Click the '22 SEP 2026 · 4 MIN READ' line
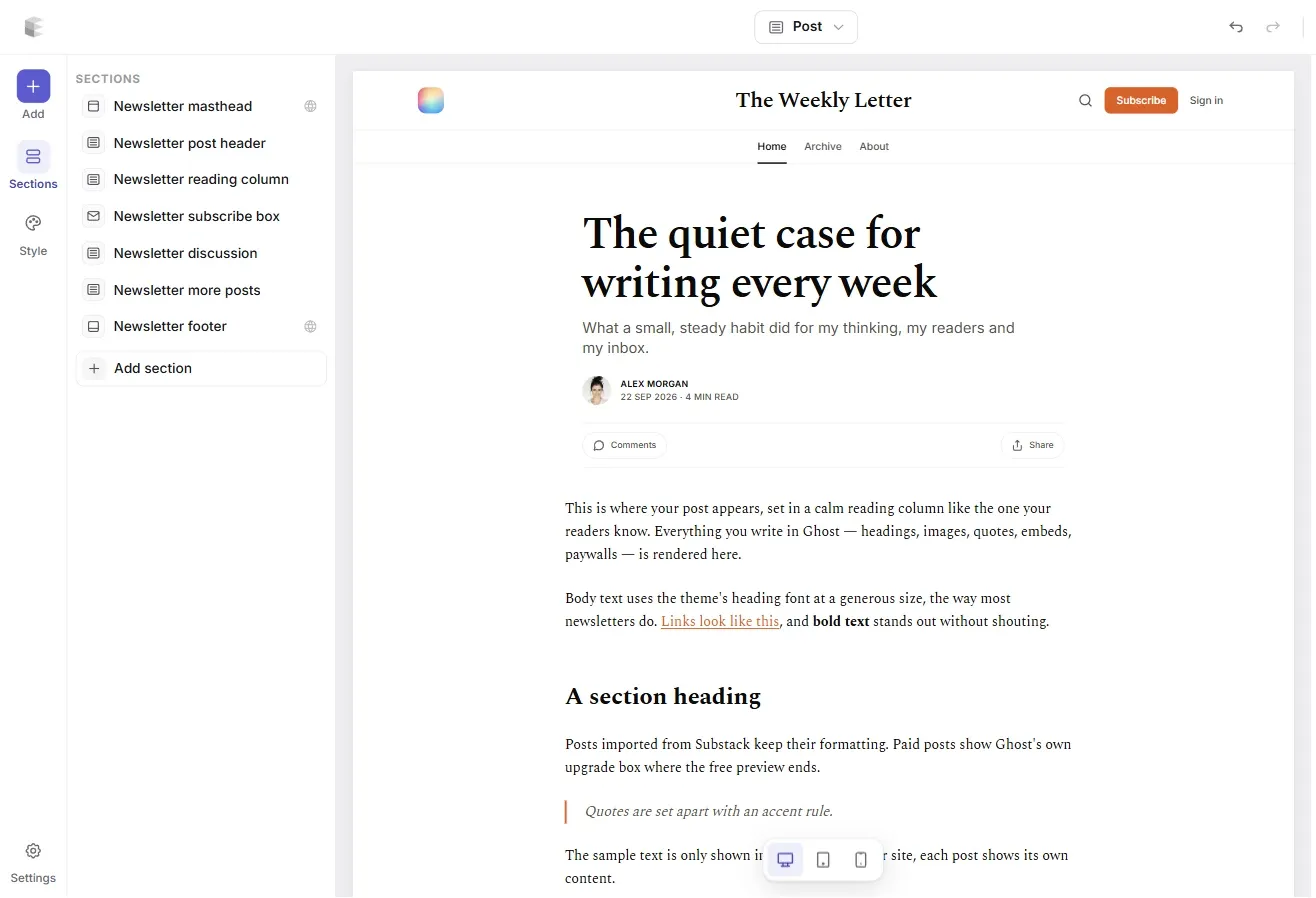The image size is (1316, 898). [679, 397]
